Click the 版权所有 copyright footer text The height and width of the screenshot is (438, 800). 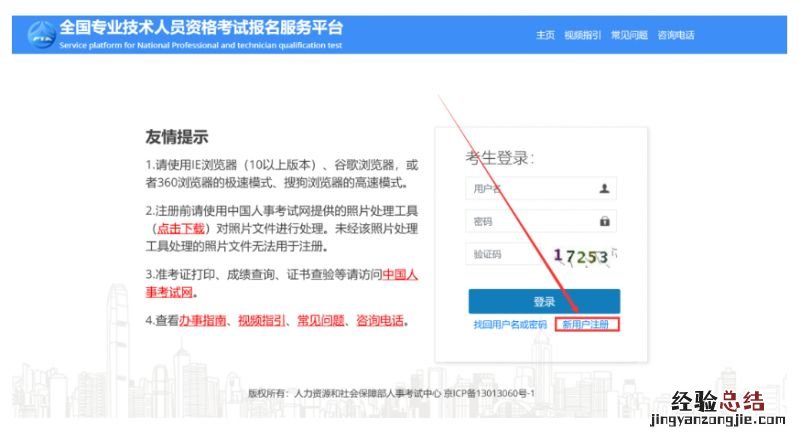391,393
